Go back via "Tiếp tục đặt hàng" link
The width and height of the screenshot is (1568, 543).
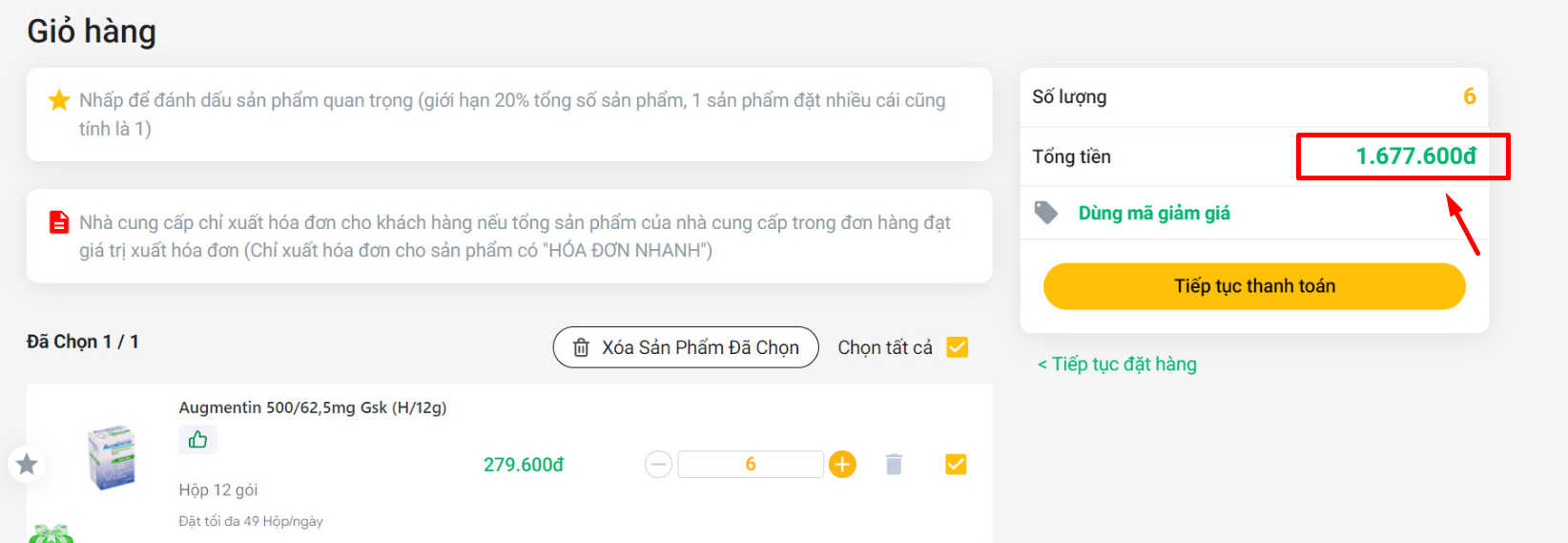[x=1117, y=365]
